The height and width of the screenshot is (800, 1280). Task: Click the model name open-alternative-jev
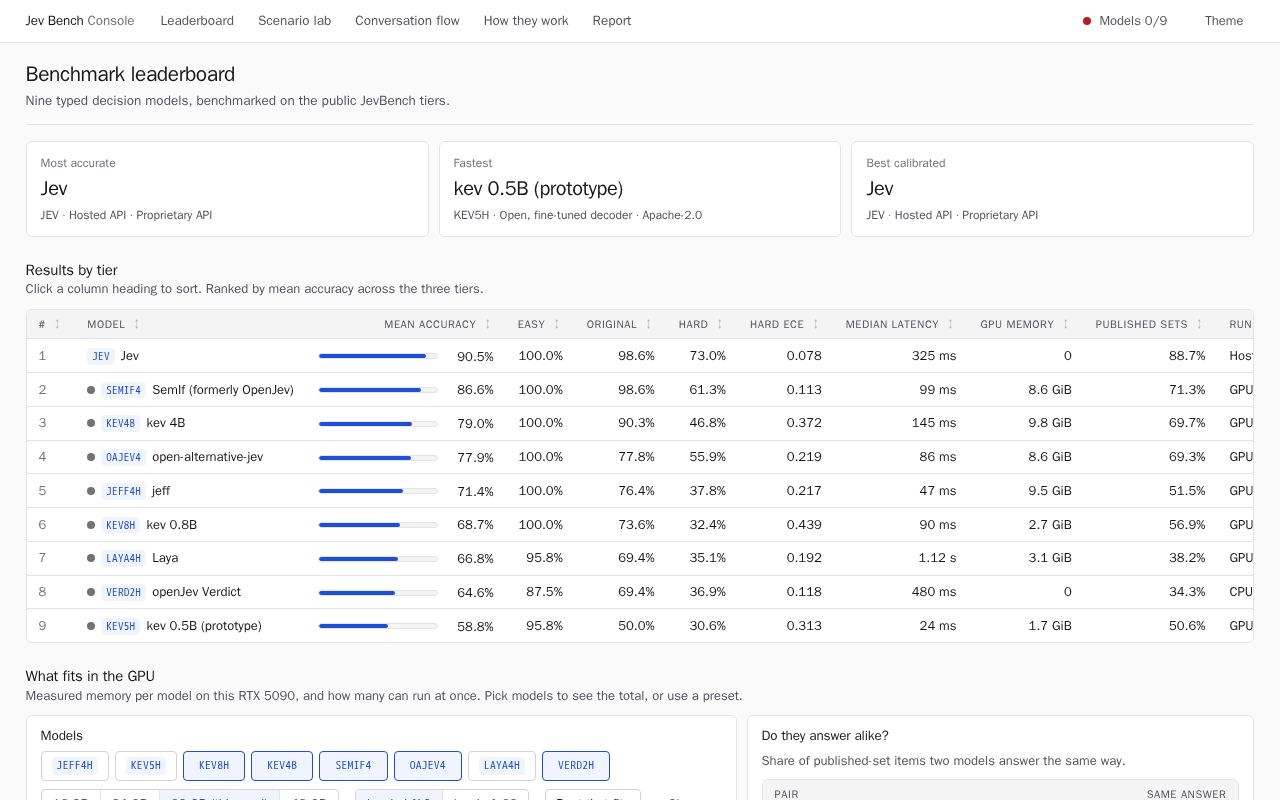[x=208, y=457]
